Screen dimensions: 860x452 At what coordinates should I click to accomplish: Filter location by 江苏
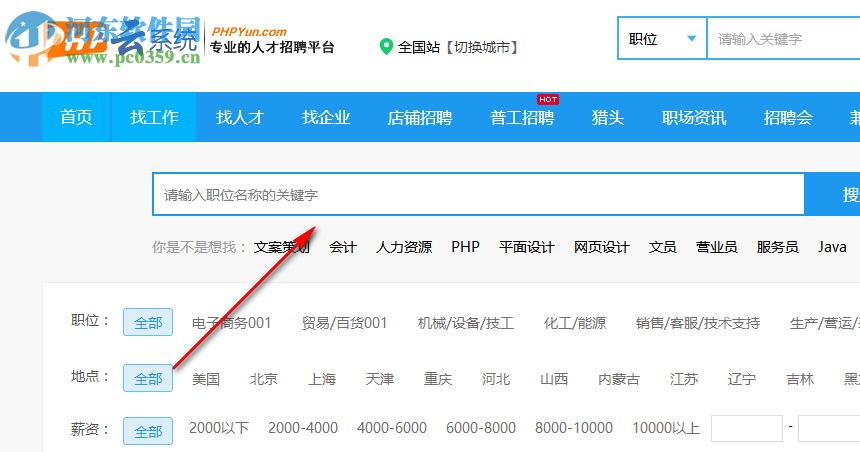[684, 379]
